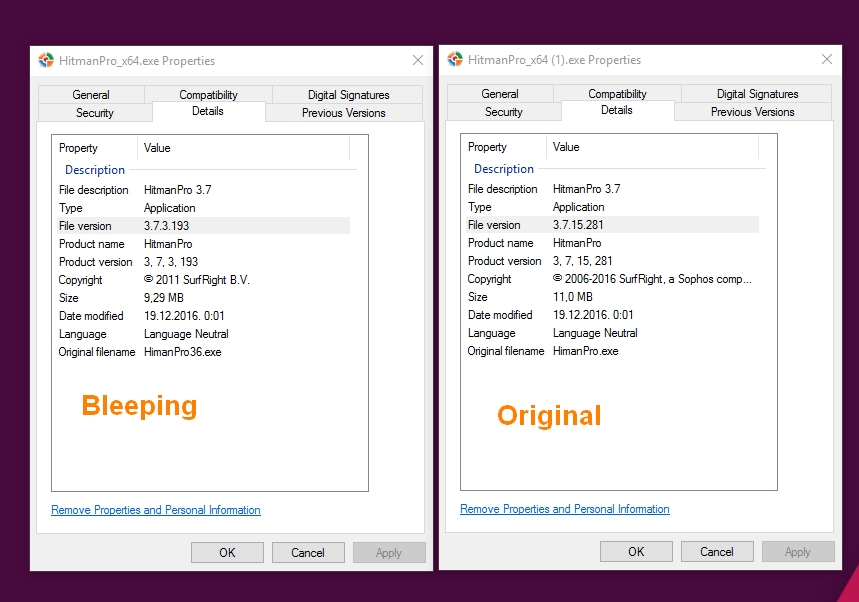
Task: Select File version row showing 3.7.3.193
Action: [x=204, y=226]
